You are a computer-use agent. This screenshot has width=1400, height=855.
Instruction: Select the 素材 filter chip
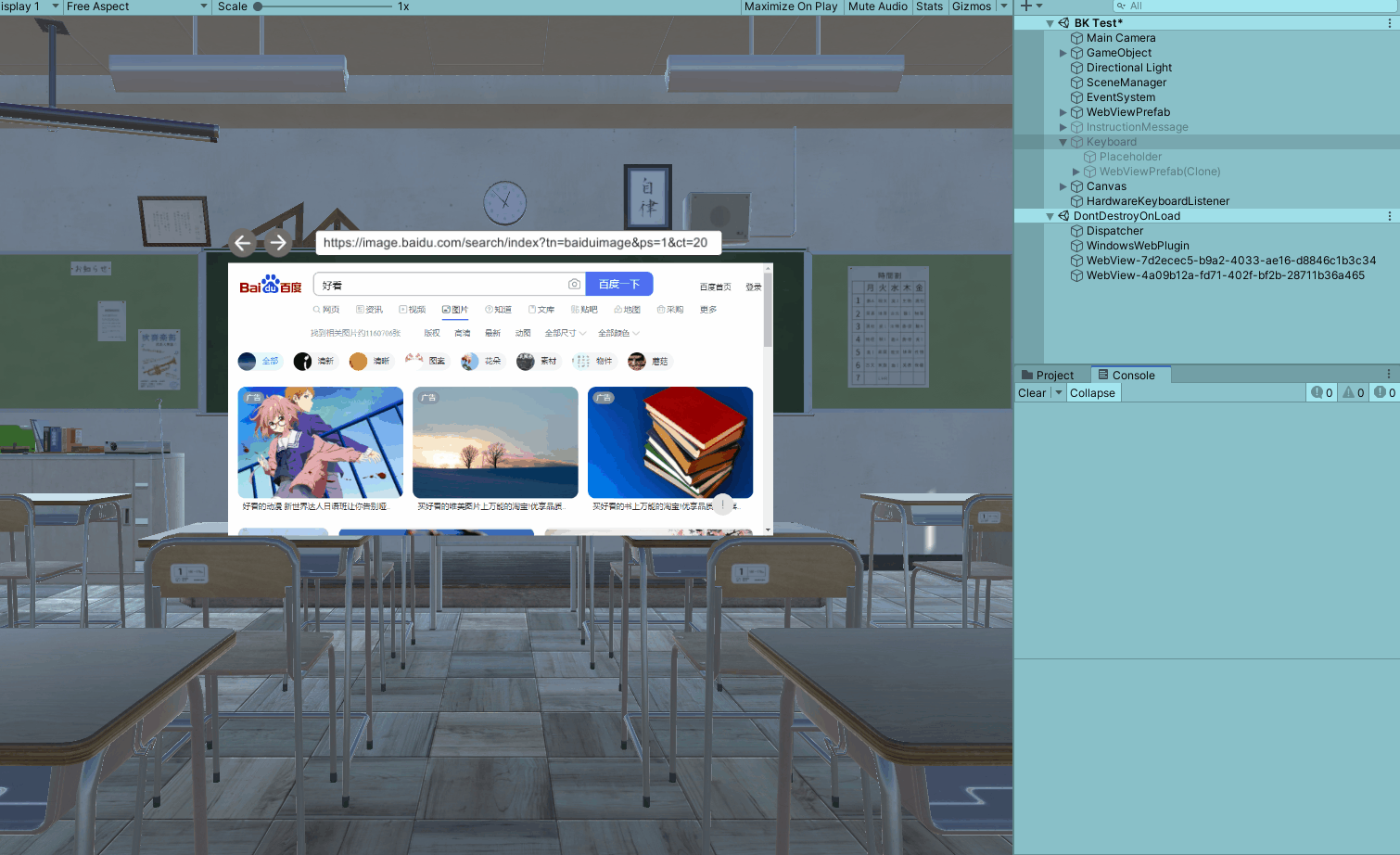(x=537, y=362)
